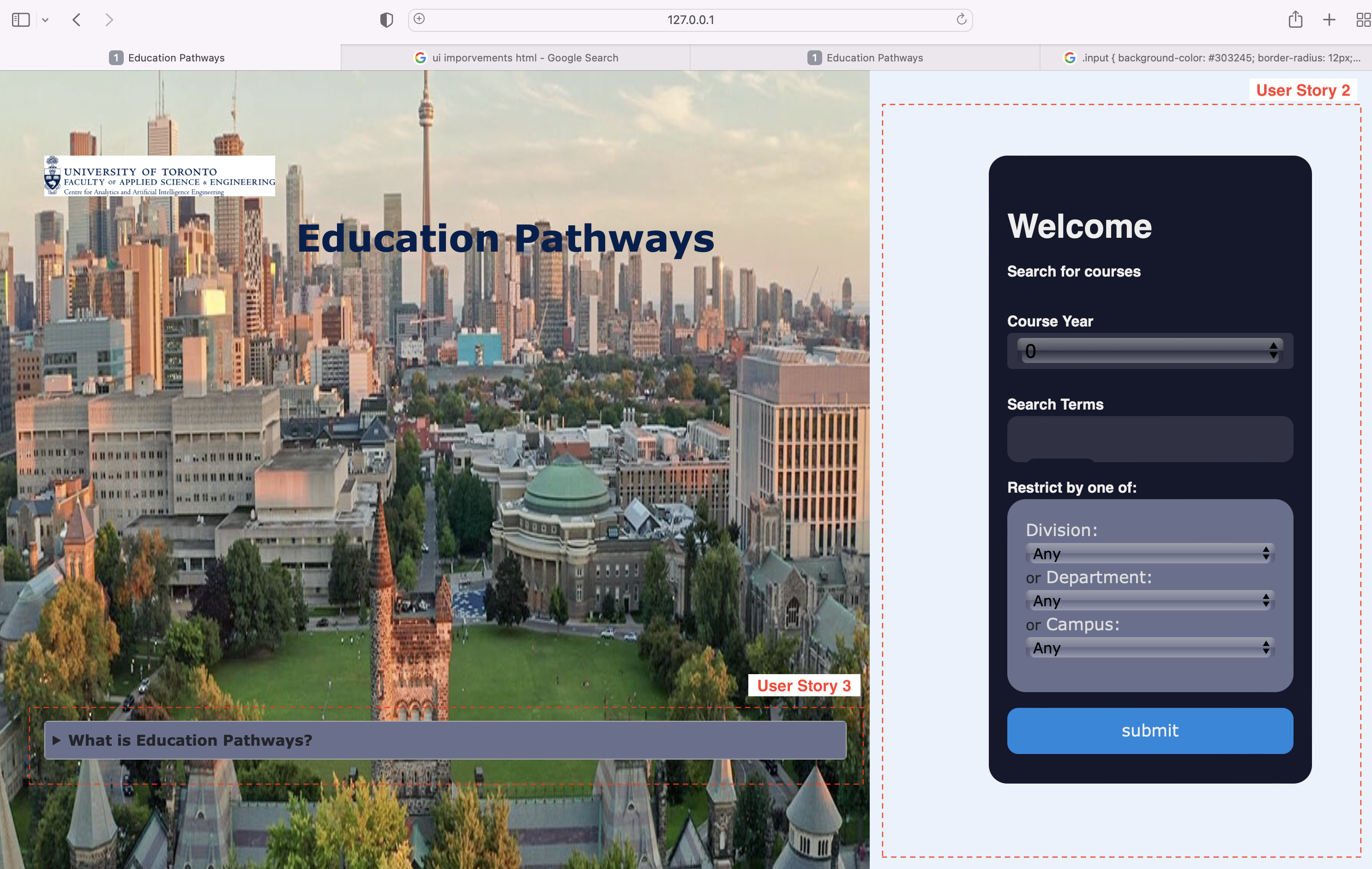Click the page settings icon in the address bar

(419, 19)
